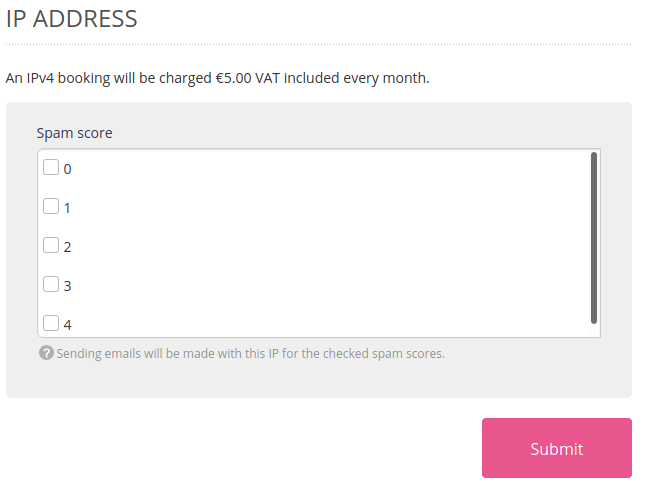Click the spam score list scrollbar
Screen dimensions: 645x484
[594, 238]
